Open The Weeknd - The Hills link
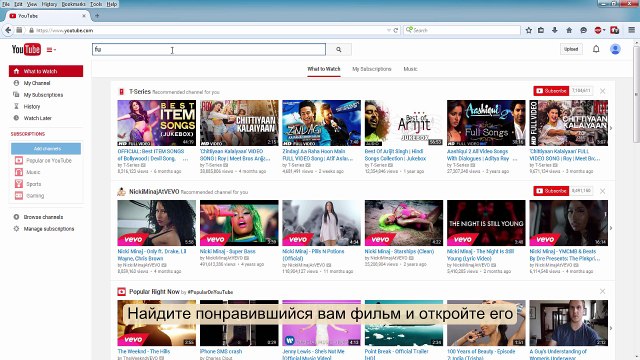This screenshot has width=640, height=360. 144,351
